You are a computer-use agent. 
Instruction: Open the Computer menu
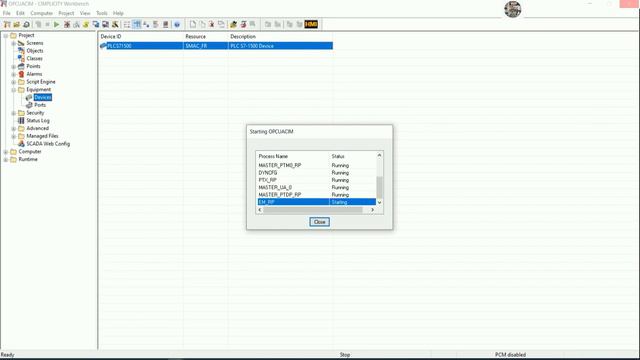click(41, 13)
